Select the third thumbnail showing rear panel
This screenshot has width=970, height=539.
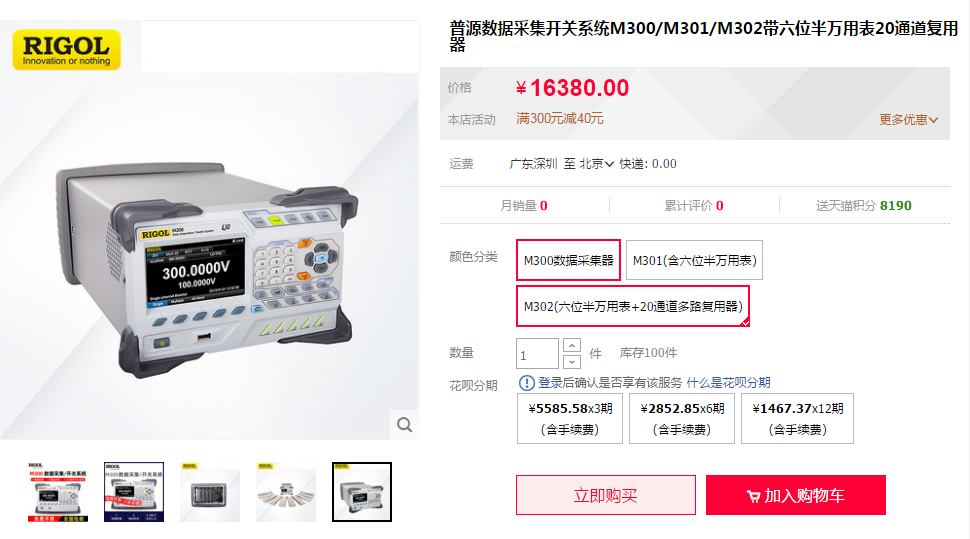pos(210,492)
